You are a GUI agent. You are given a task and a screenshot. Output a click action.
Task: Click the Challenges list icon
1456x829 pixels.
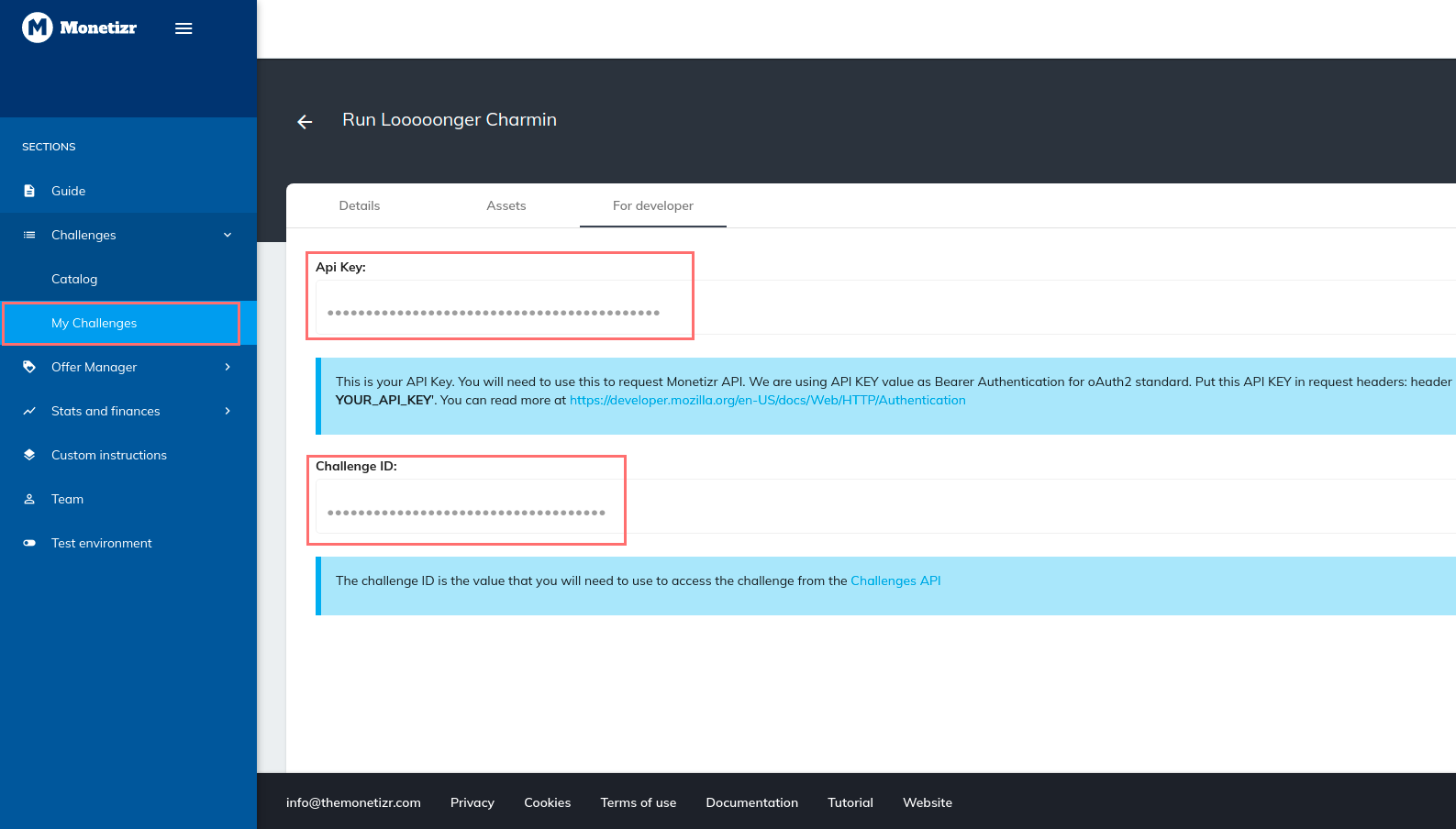coord(29,235)
